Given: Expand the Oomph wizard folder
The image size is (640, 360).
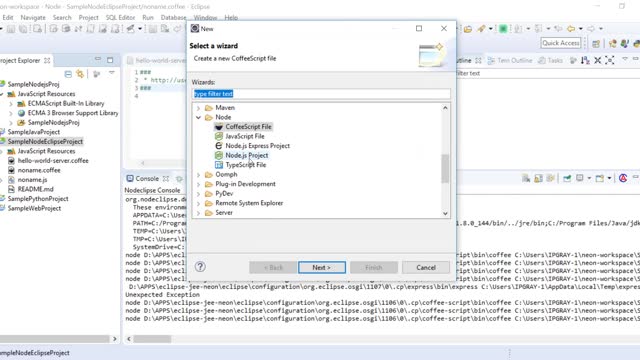Looking at the screenshot, I should (x=198, y=175).
